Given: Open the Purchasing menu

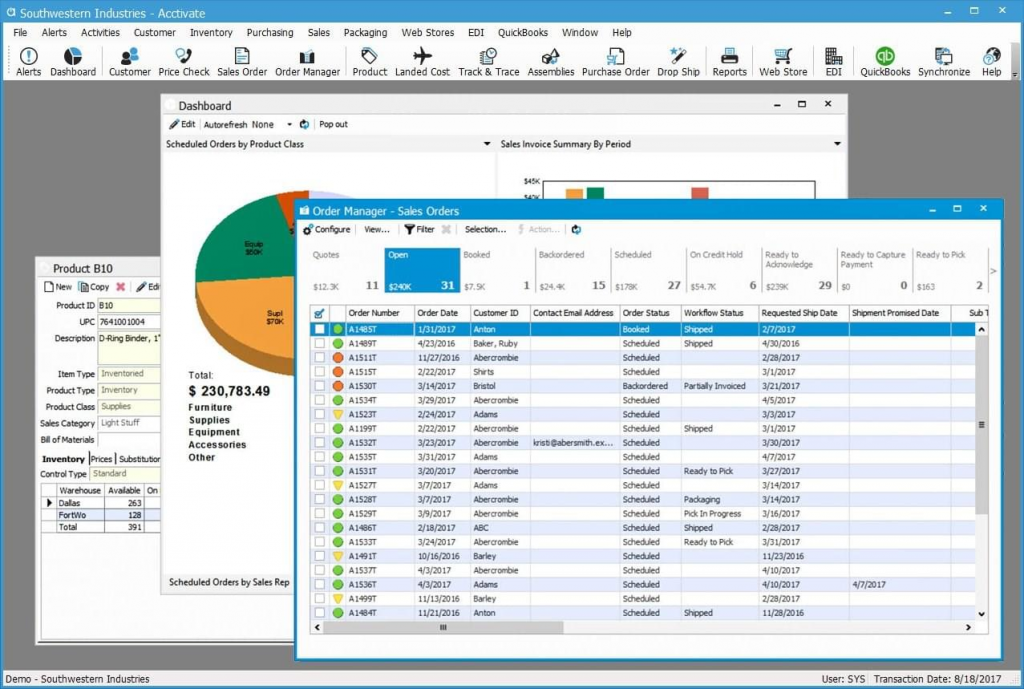Looking at the screenshot, I should pyautogui.click(x=270, y=32).
